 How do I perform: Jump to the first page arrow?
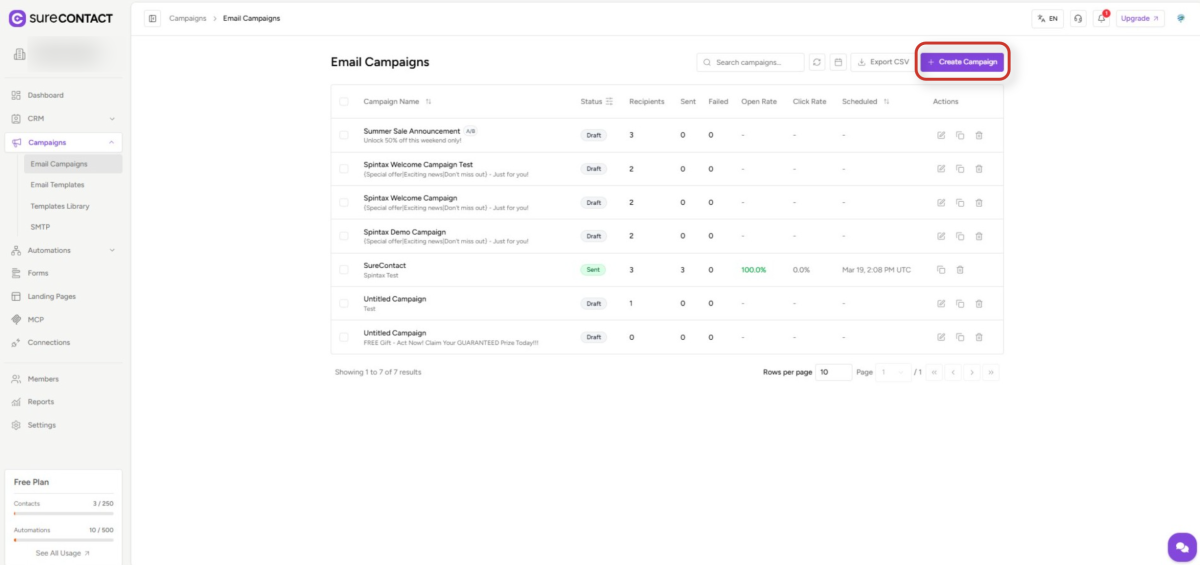[x=934, y=372]
